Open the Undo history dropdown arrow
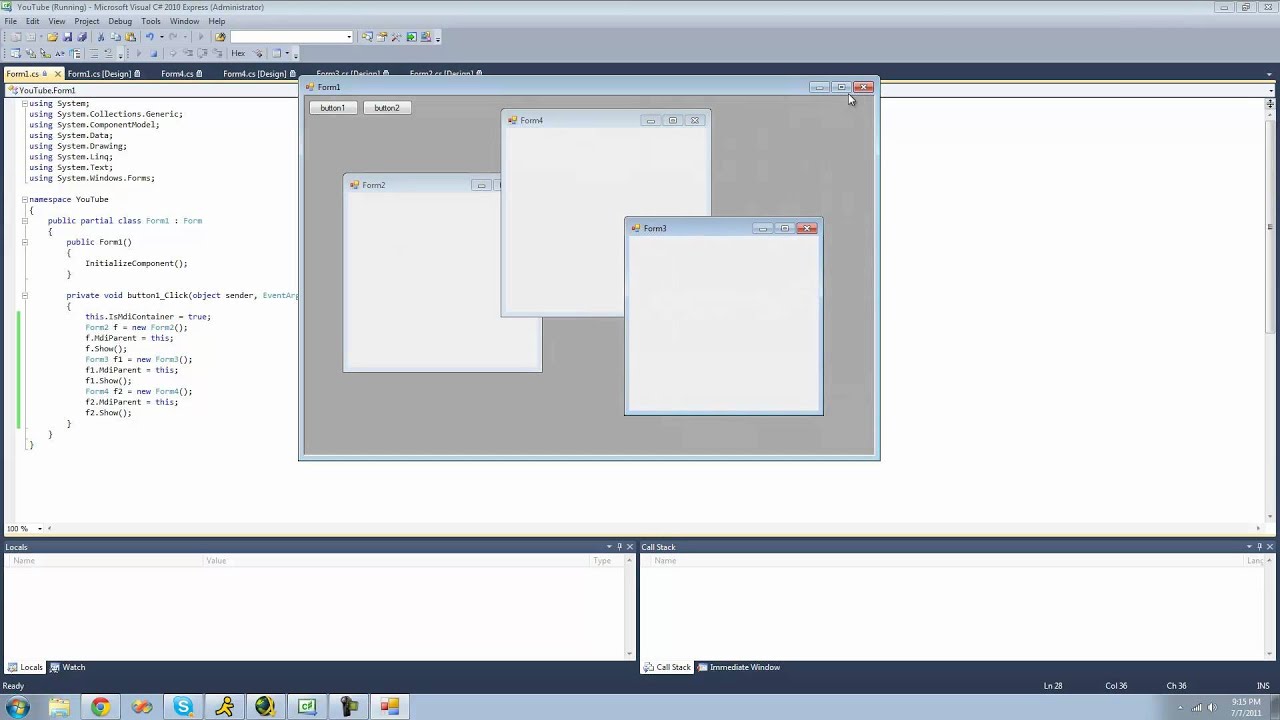1280x720 pixels. [162, 37]
